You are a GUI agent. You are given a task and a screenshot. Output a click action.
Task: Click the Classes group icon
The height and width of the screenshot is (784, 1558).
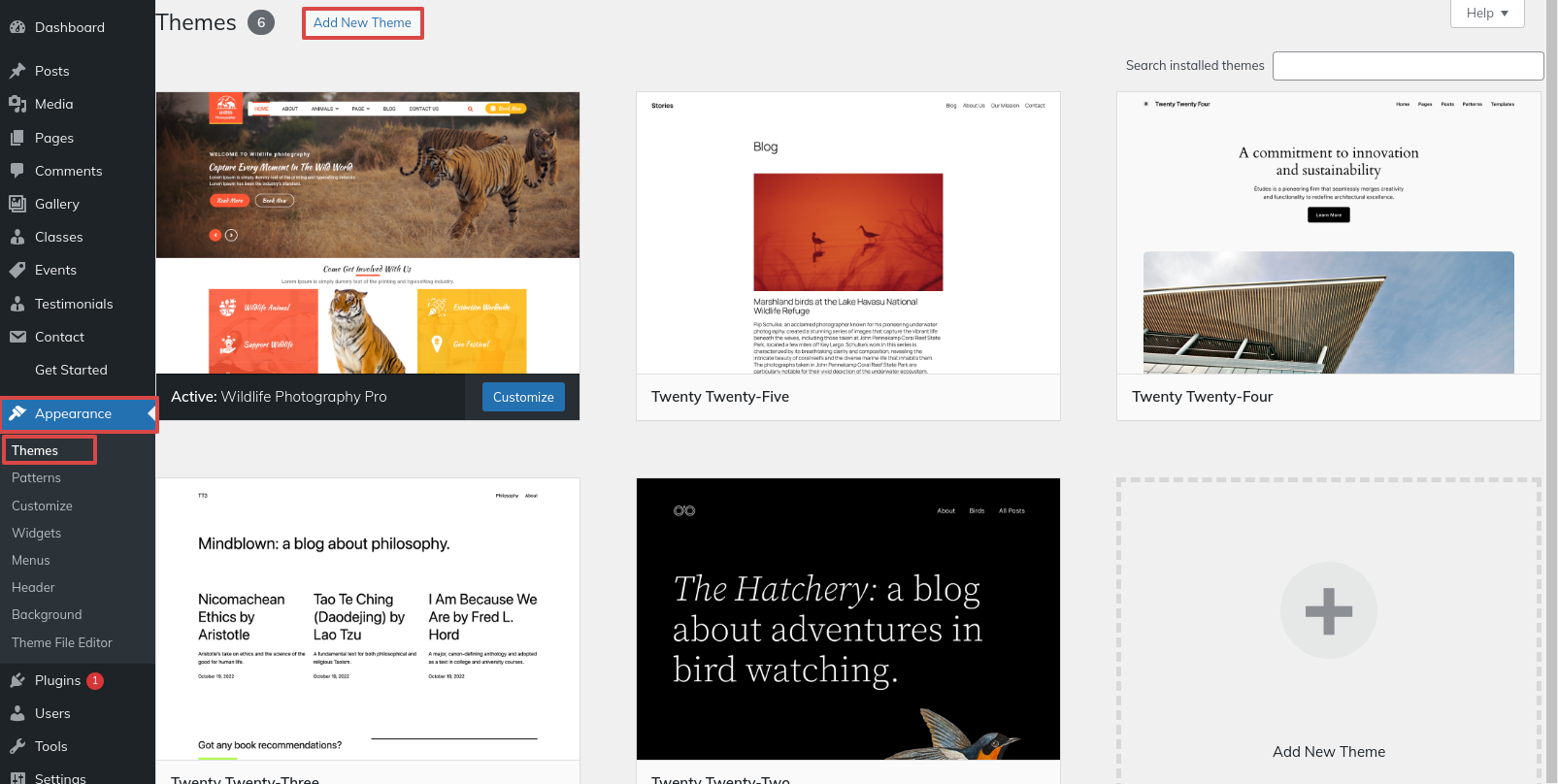pos(17,237)
